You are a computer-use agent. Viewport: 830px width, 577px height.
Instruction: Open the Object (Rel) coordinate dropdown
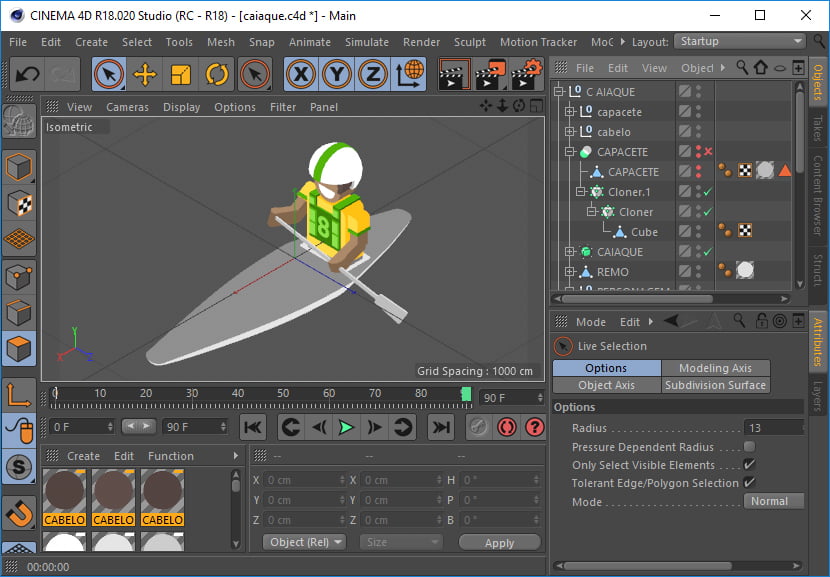click(x=304, y=542)
